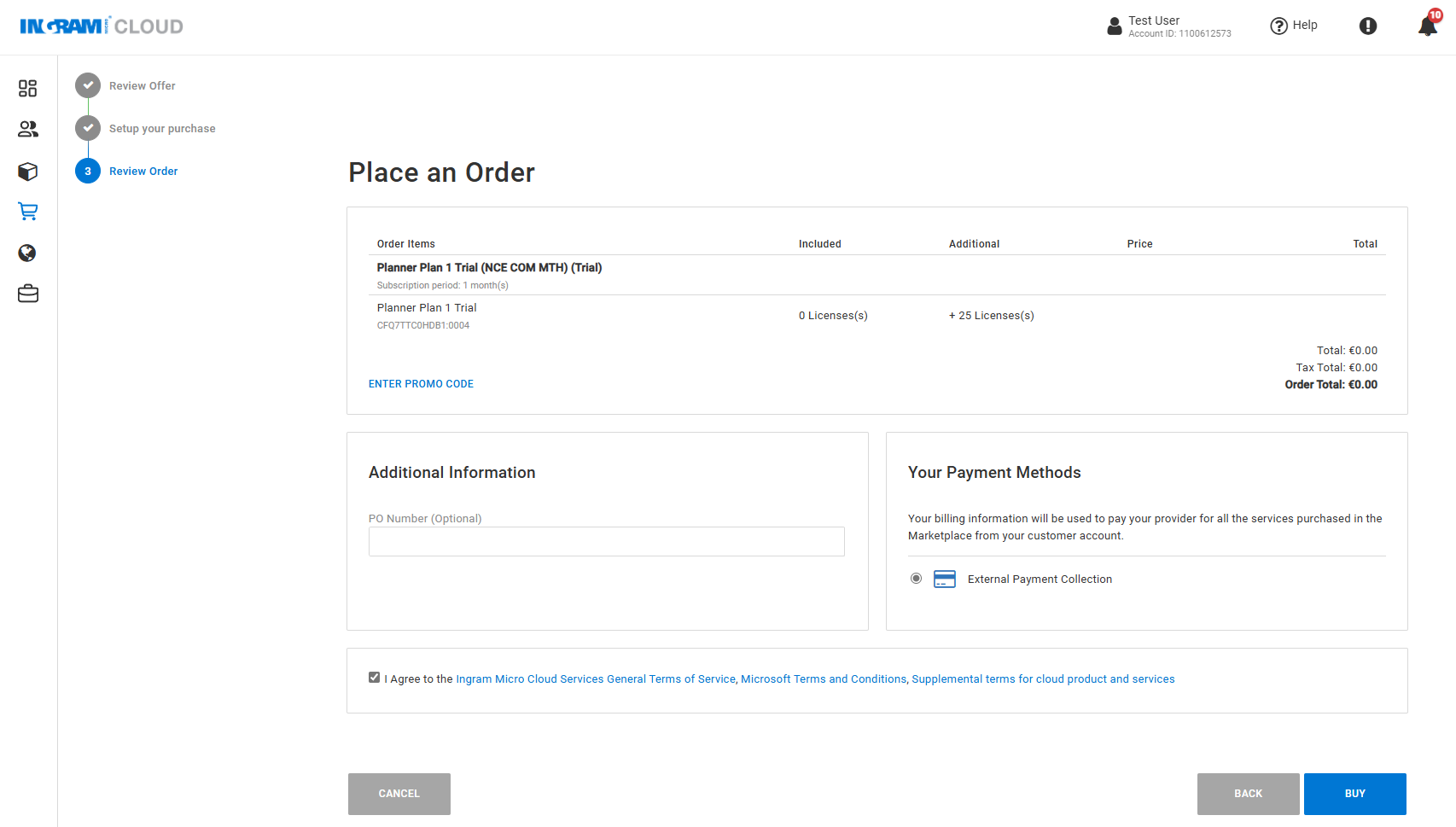This screenshot has width=1456, height=827.
Task: Click the Additional column header
Action: coord(975,244)
